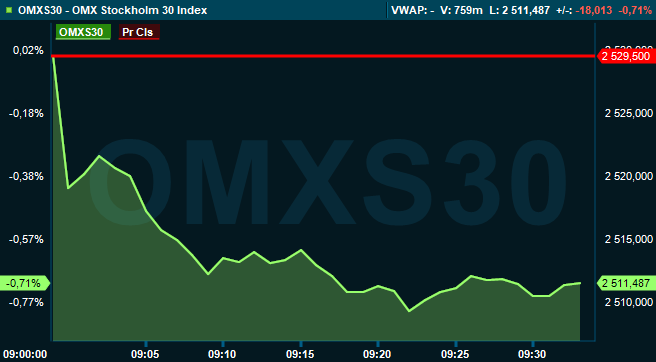Click the 2 525,000 right axis label
The height and width of the screenshot is (362, 656).
(x=629, y=113)
